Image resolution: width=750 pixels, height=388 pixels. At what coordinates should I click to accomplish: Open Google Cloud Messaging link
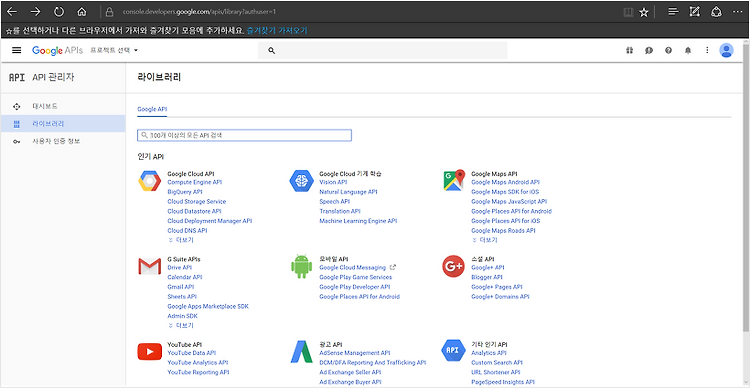[353, 267]
